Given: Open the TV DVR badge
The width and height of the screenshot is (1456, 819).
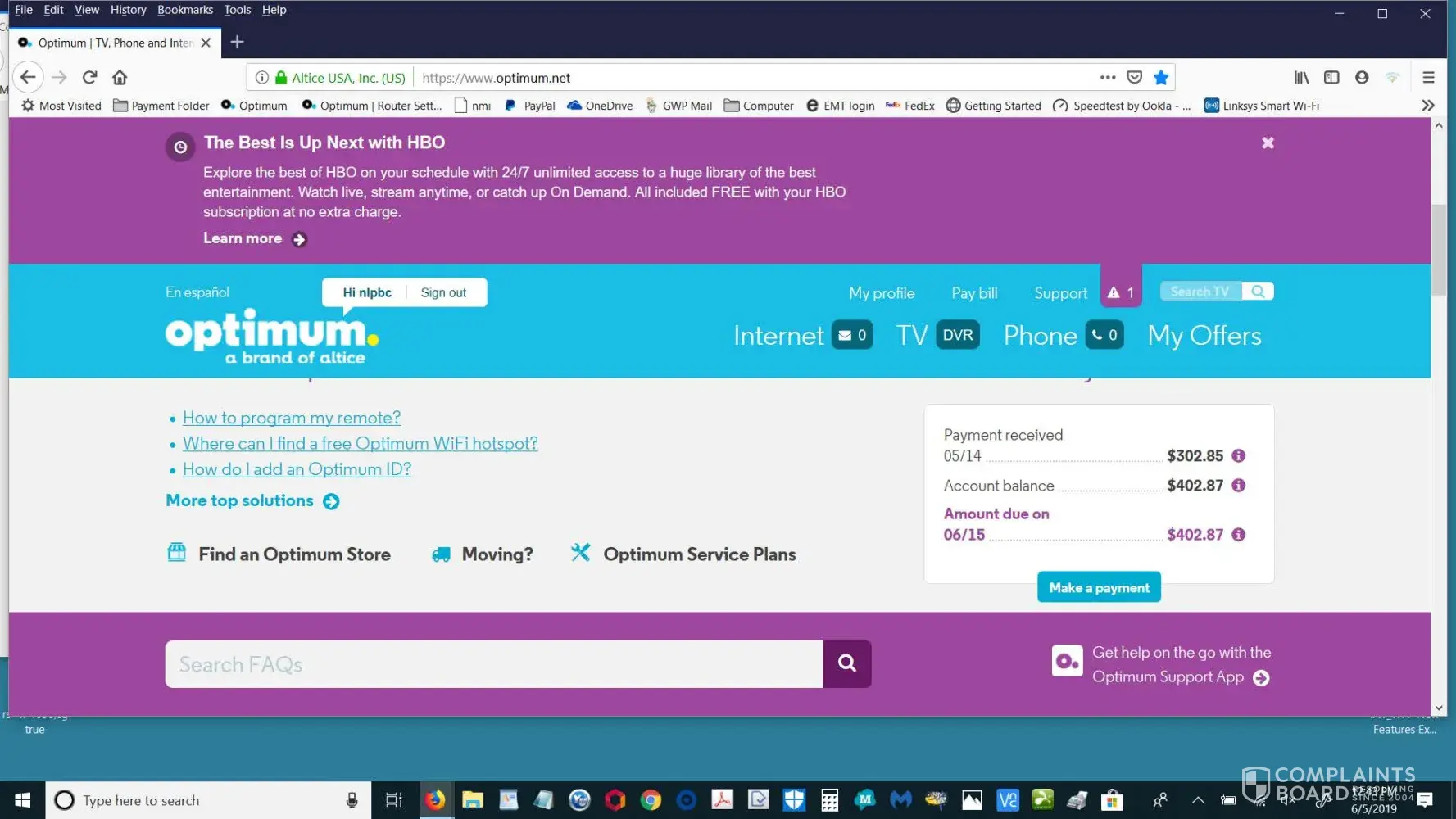Looking at the screenshot, I should (957, 335).
